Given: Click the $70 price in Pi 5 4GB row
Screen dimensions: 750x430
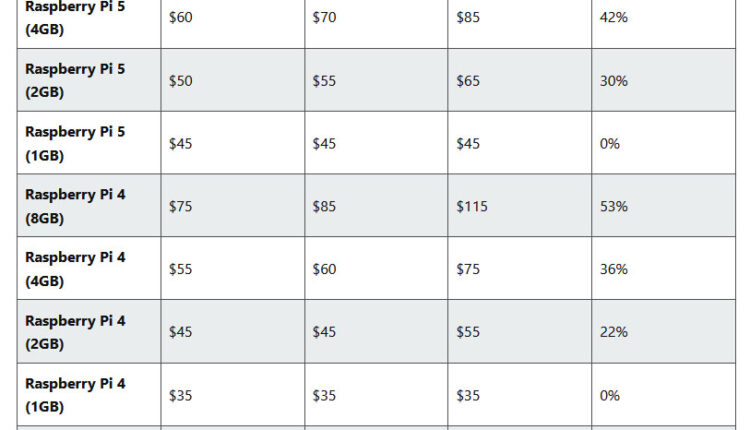Looking at the screenshot, I should 324,17.
